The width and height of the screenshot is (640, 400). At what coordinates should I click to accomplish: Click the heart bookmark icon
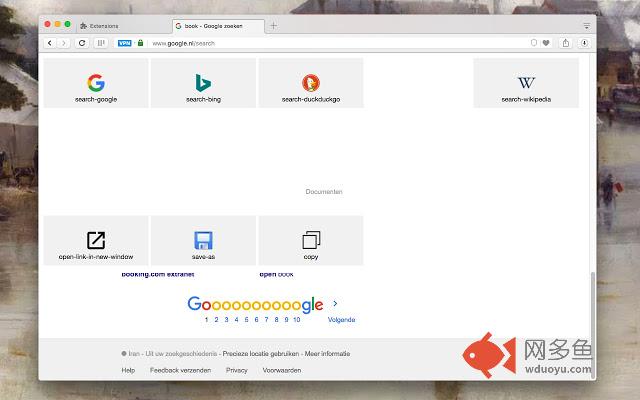[x=546, y=43]
